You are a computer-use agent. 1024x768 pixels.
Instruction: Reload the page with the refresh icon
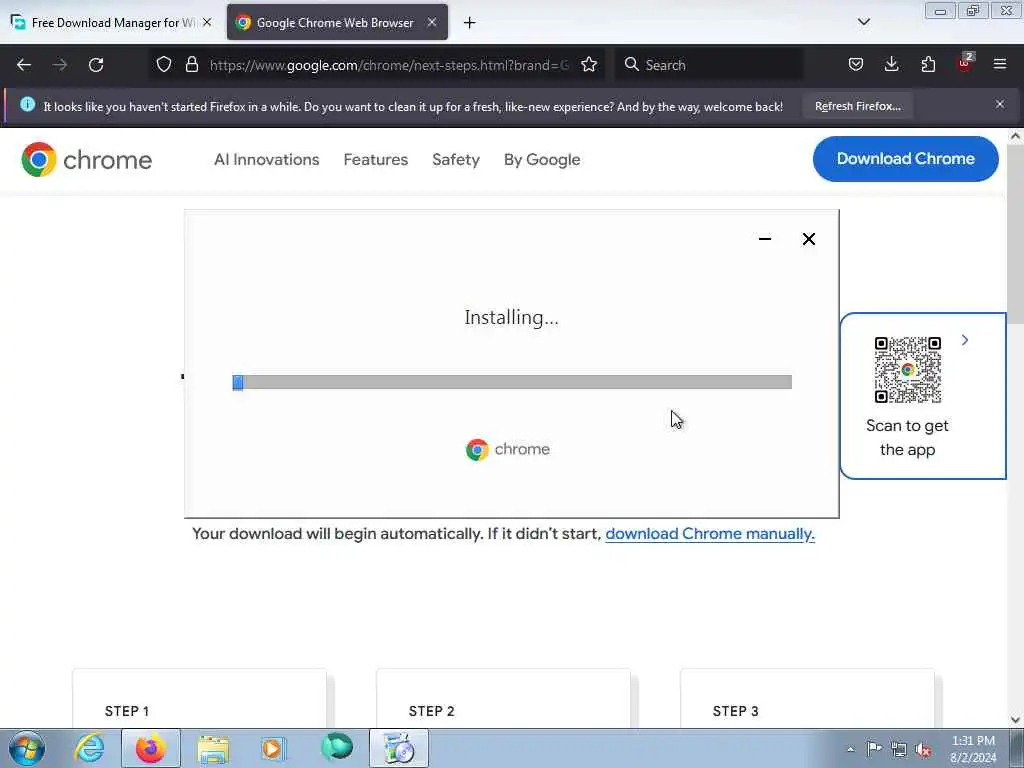pyautogui.click(x=96, y=65)
